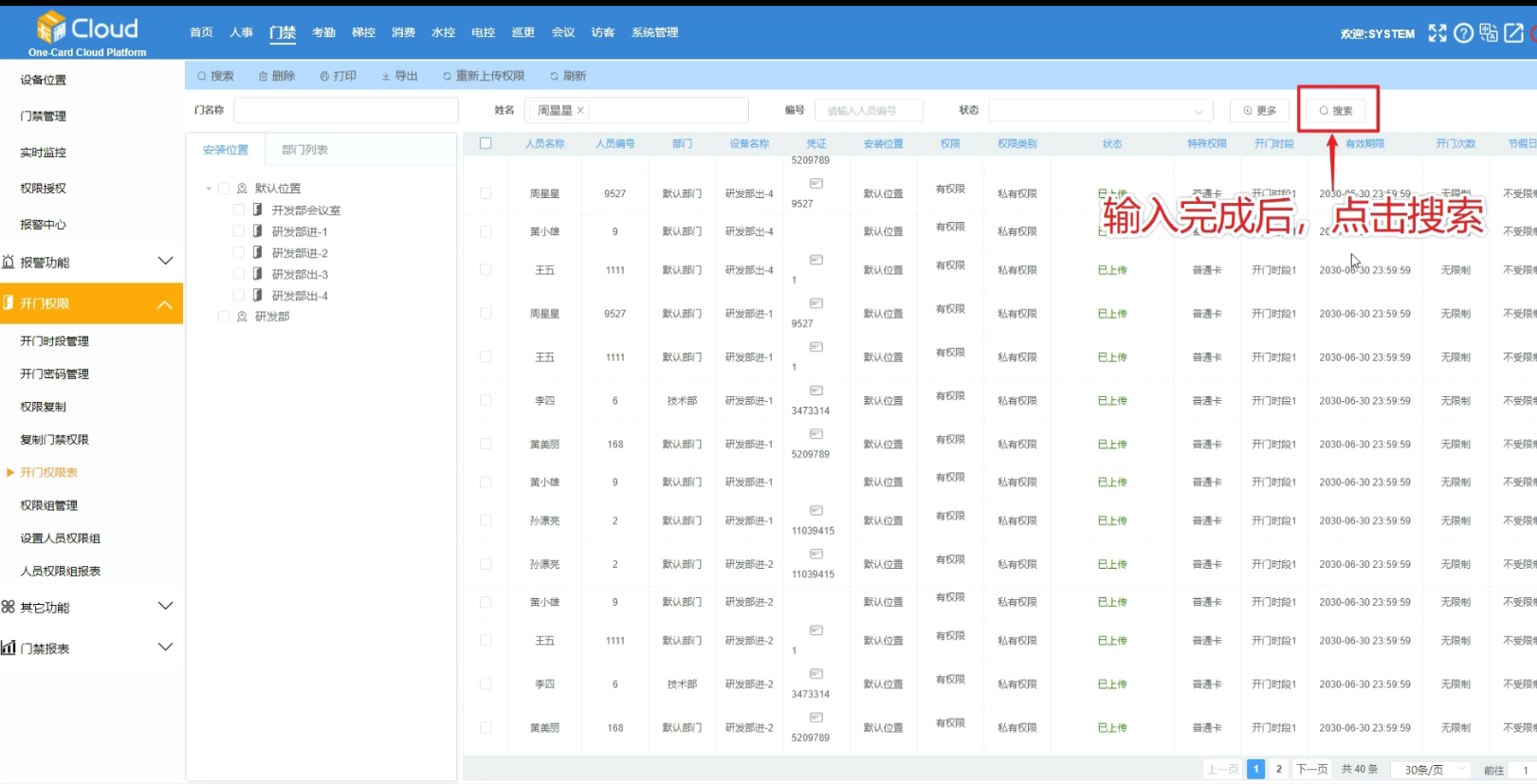Open the 人事 top menu
Viewport: 1537px width, 784px height.
pos(241,32)
